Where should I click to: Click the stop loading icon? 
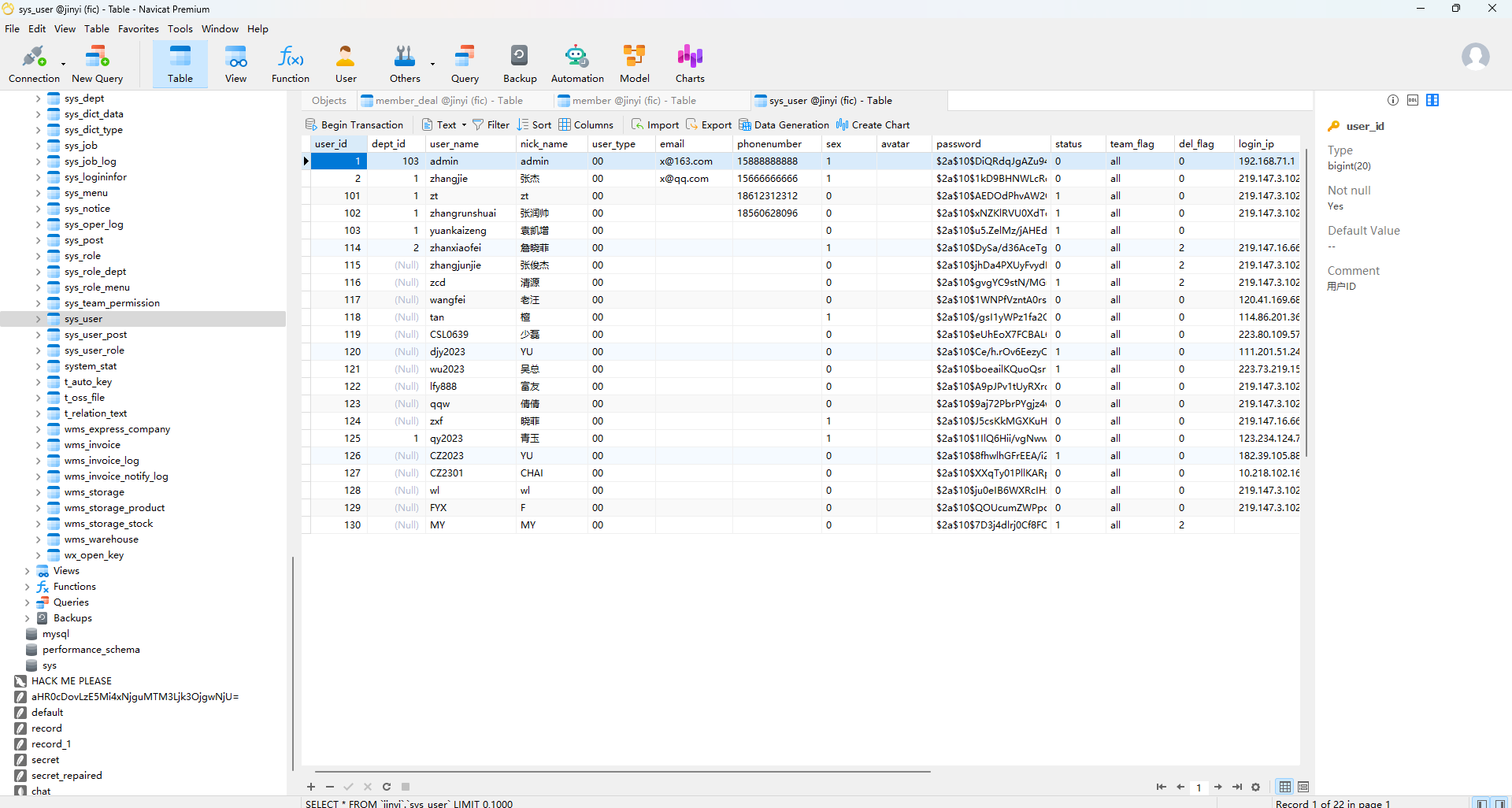(406, 787)
